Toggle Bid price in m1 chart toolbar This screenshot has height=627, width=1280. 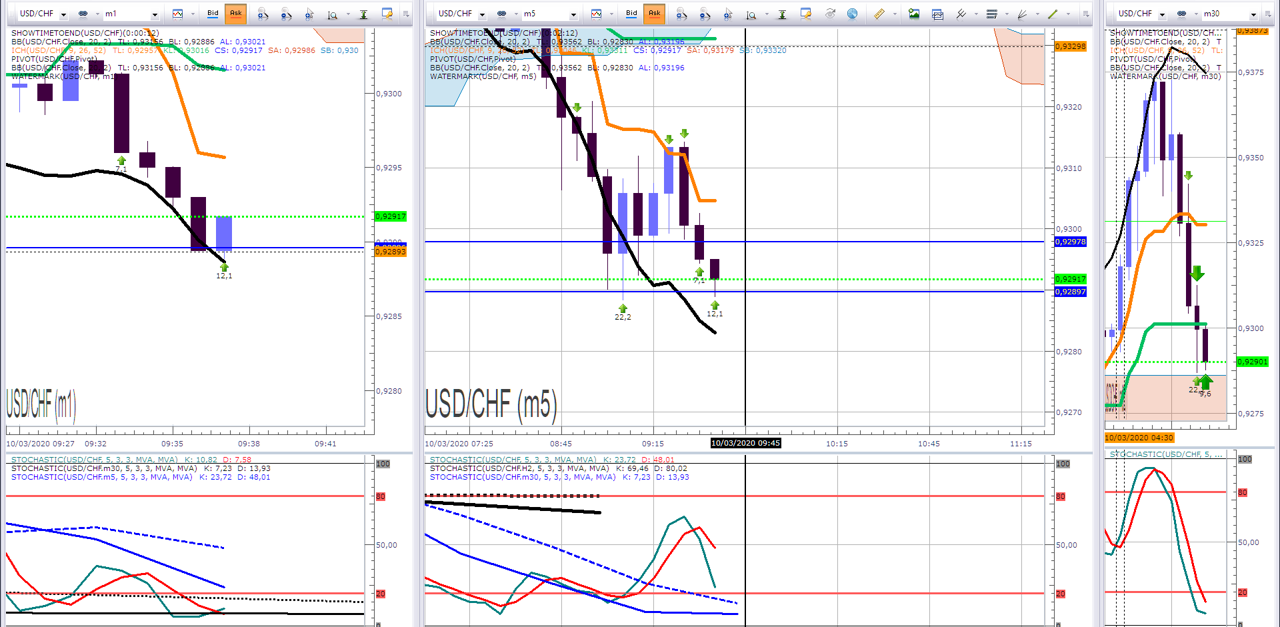[212, 13]
